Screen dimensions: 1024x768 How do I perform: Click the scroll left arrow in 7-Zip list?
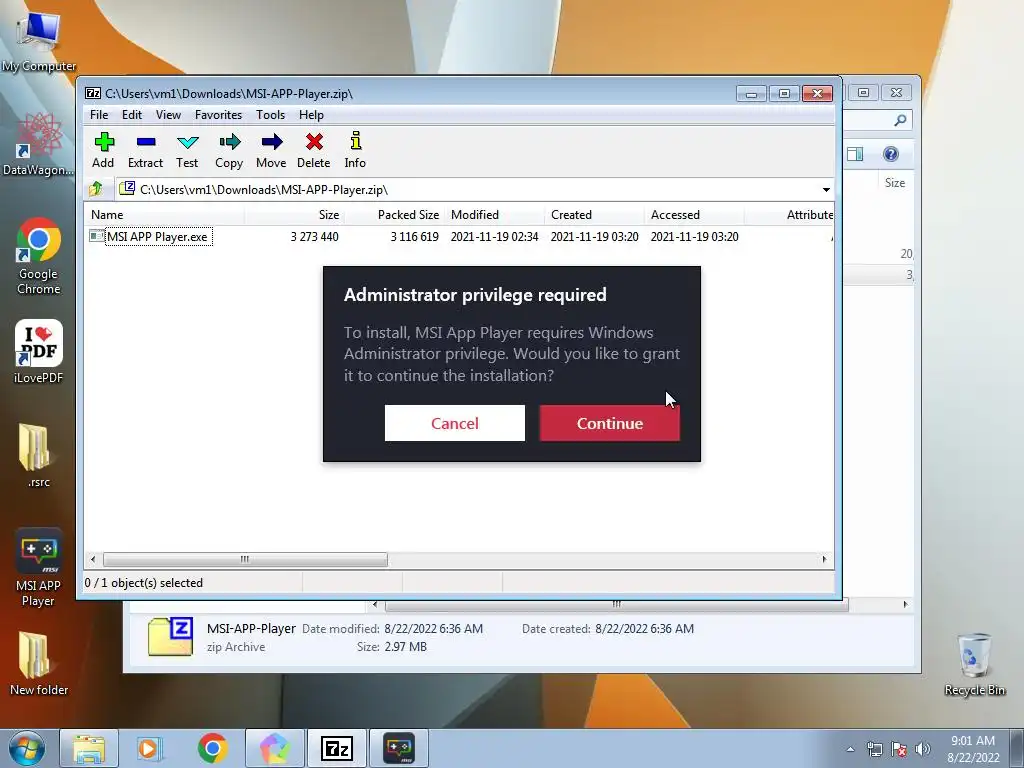click(x=93, y=559)
